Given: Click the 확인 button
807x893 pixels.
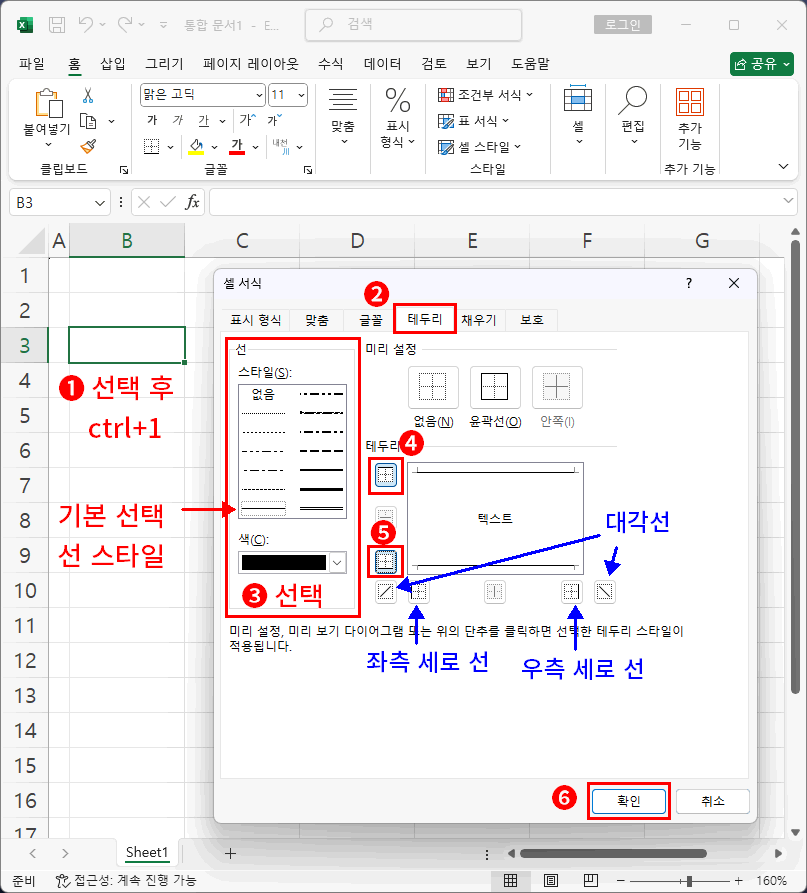Looking at the screenshot, I should [629, 801].
